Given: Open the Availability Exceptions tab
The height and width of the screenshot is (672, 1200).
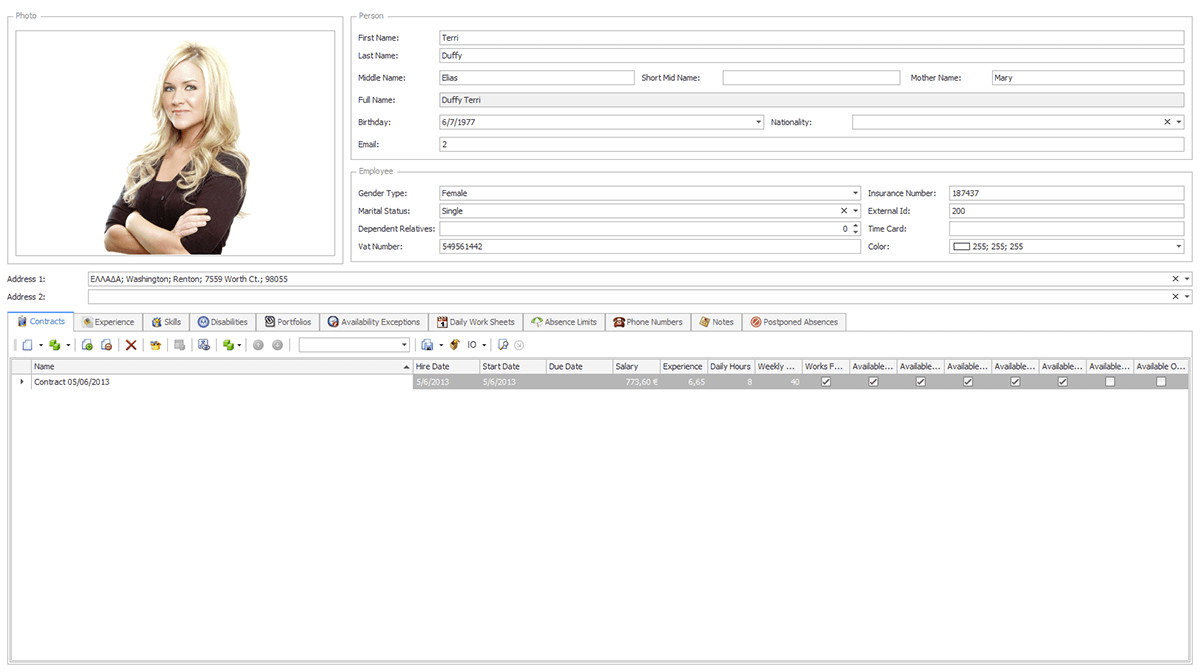Looking at the screenshot, I should point(374,322).
